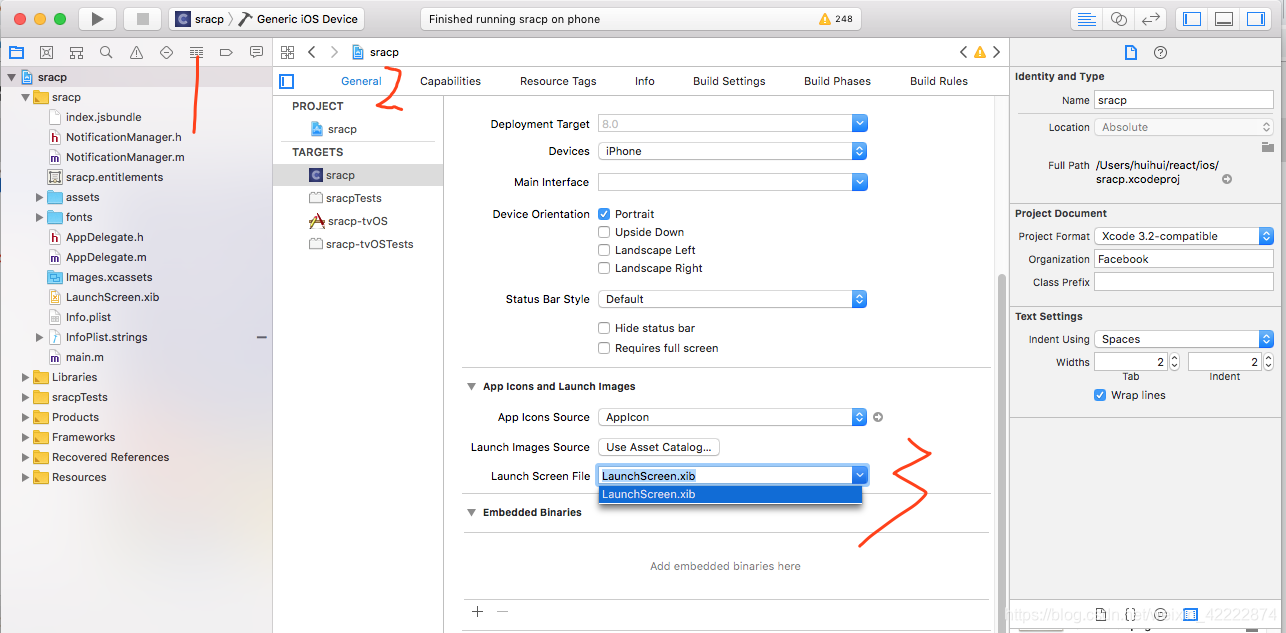The width and height of the screenshot is (1286, 633).
Task: Click the Stop button in toolbar
Action: [x=143, y=19]
